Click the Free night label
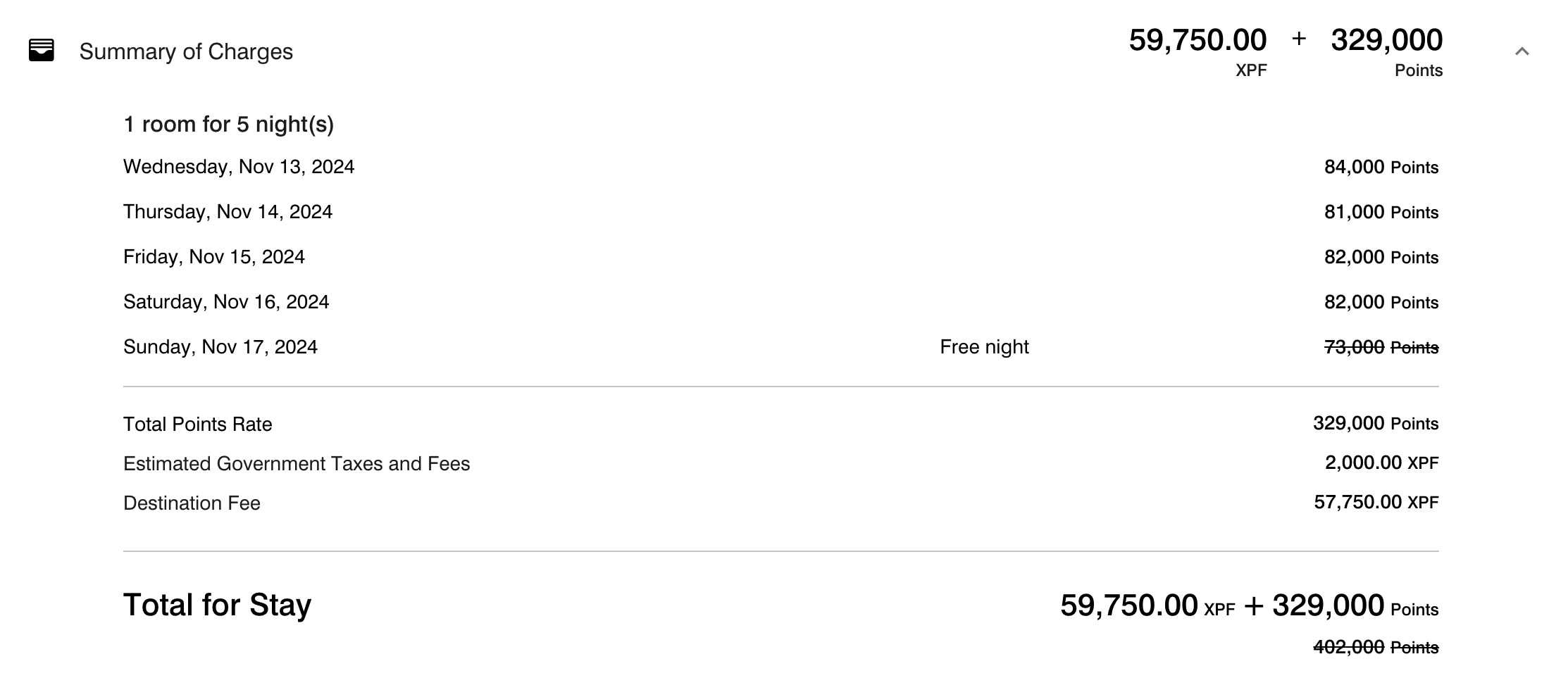Screen dimensions: 1568x697 click(x=984, y=347)
